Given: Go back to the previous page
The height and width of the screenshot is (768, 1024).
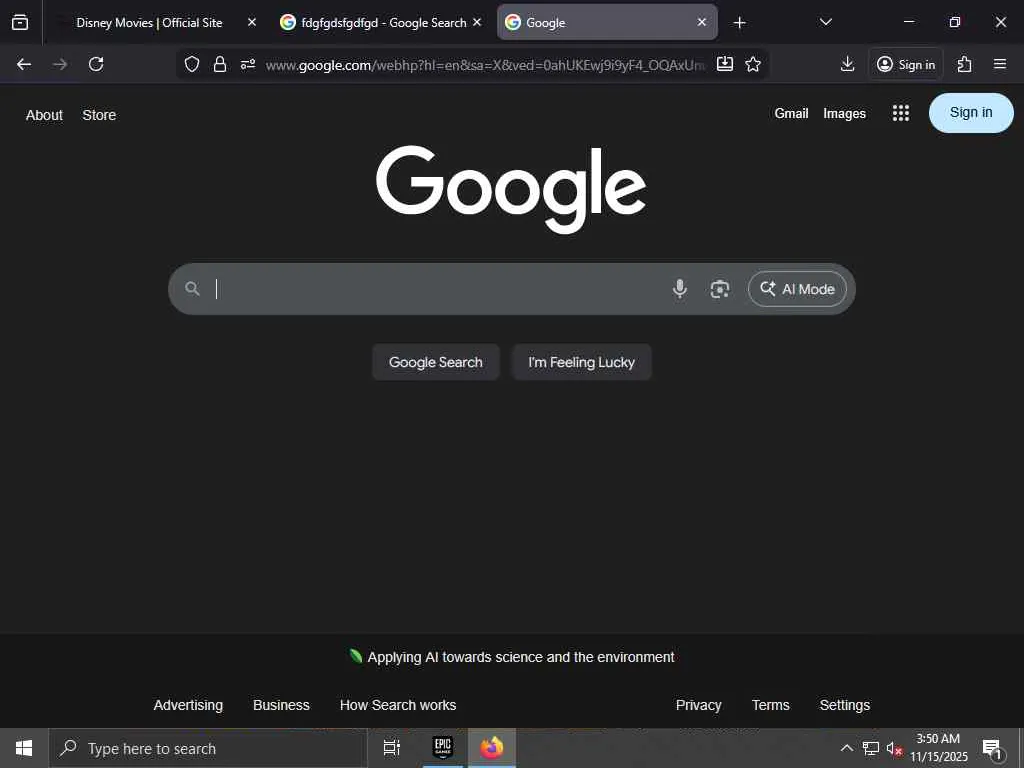Looking at the screenshot, I should click(x=24, y=64).
